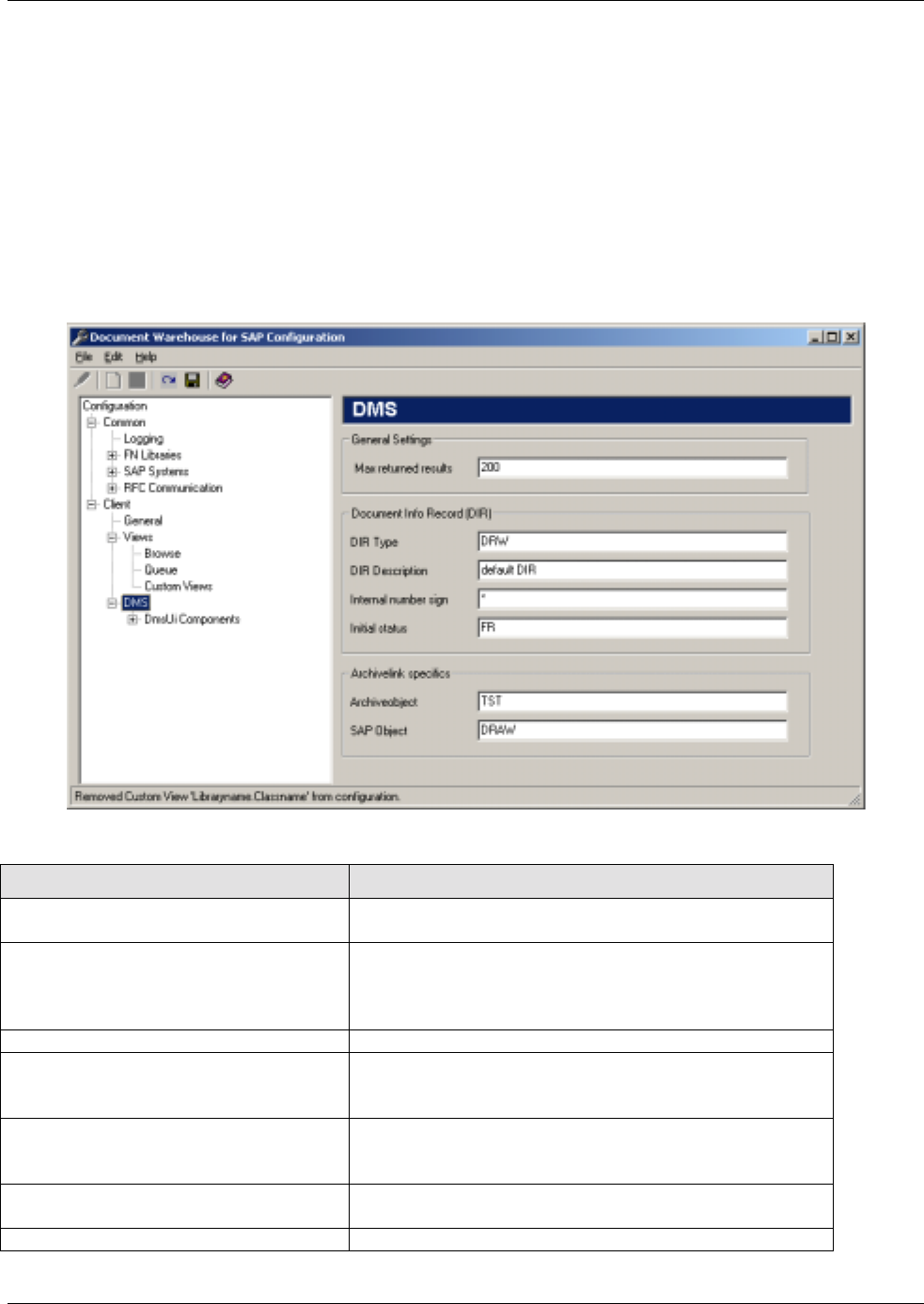The image size is (924, 1304).
Task: Select RFC Communication in the tree
Action: [173, 488]
